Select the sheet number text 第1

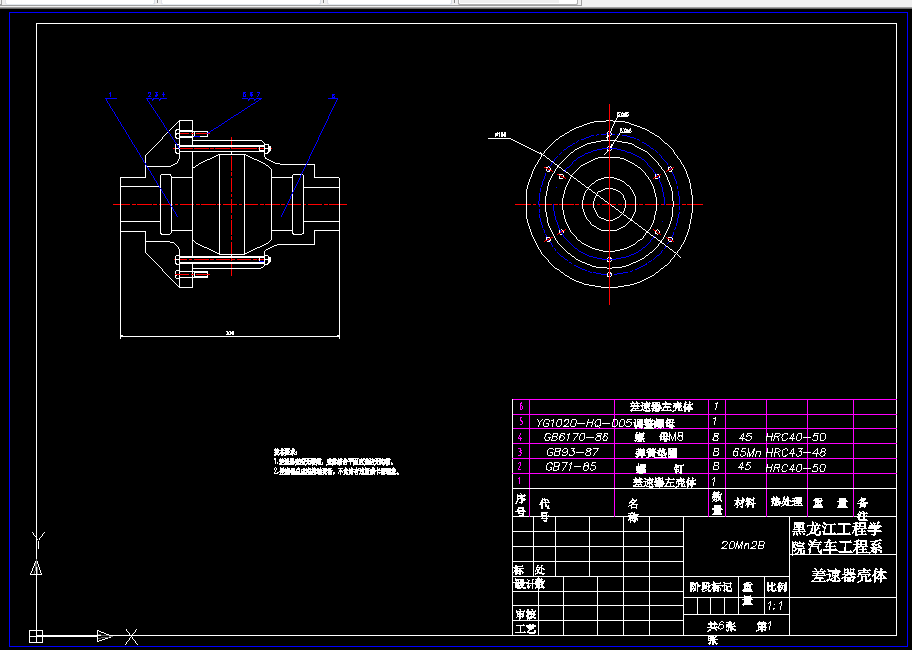[764, 627]
